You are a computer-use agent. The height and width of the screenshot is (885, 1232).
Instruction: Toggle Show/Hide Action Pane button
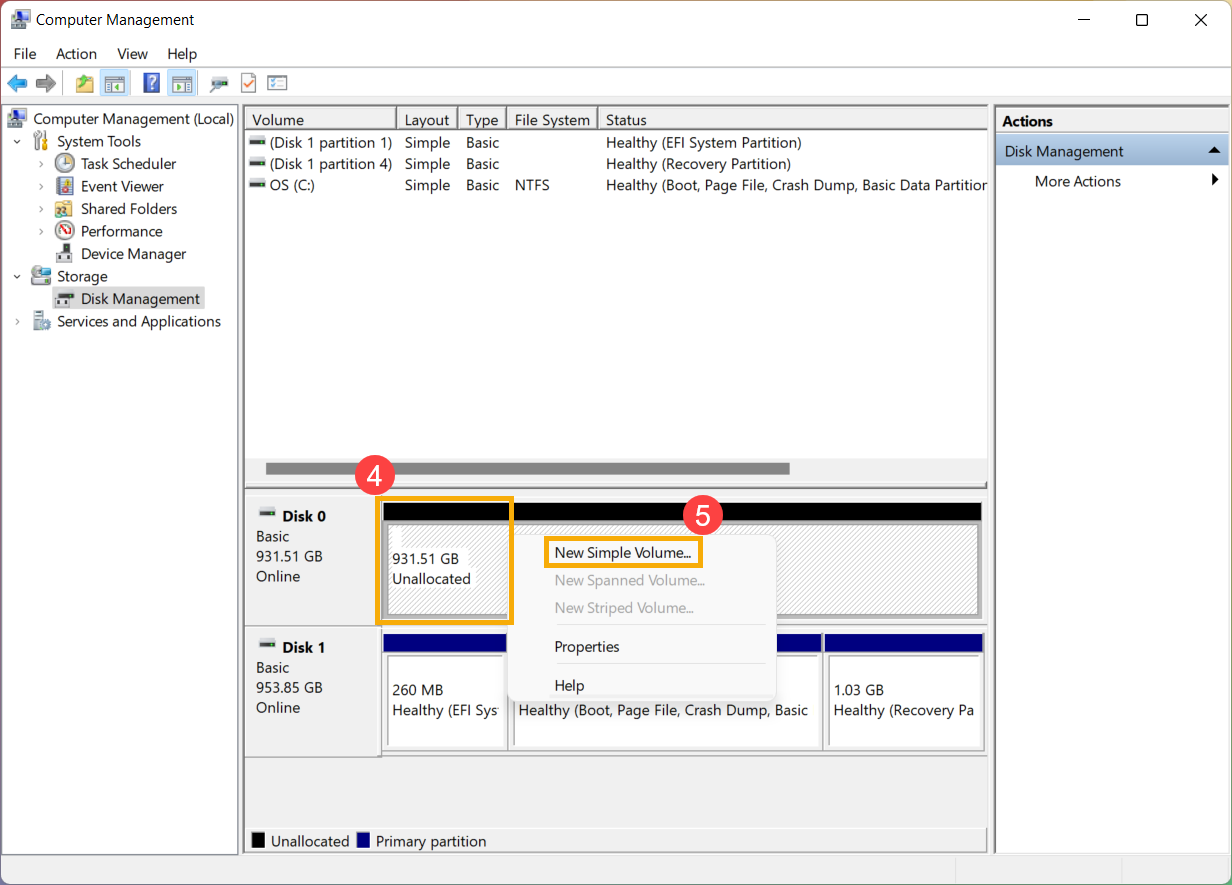[x=181, y=84]
